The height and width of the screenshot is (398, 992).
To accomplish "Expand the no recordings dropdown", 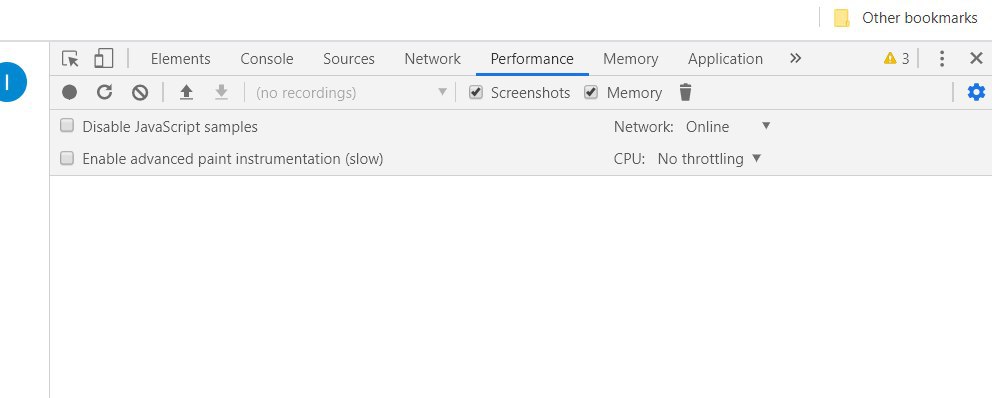I will (350, 93).
